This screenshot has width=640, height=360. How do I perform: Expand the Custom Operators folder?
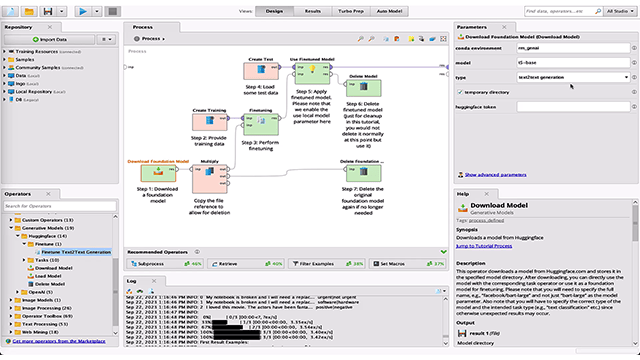point(11,220)
